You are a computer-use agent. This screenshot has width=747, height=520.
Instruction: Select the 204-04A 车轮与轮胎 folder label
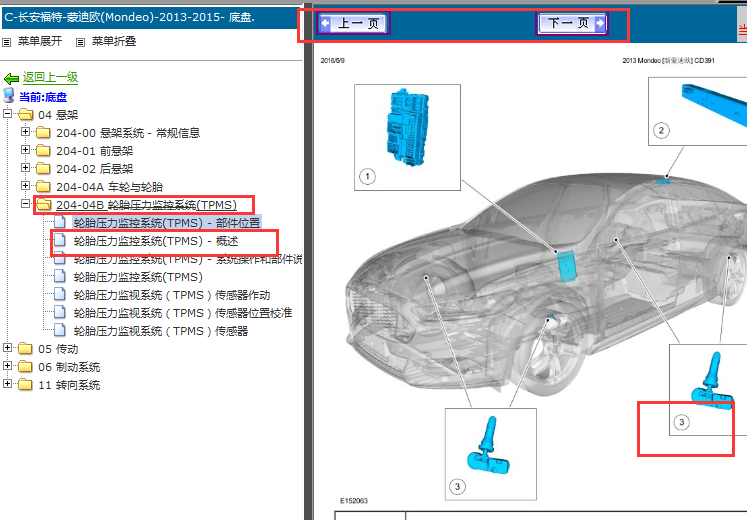point(110,187)
